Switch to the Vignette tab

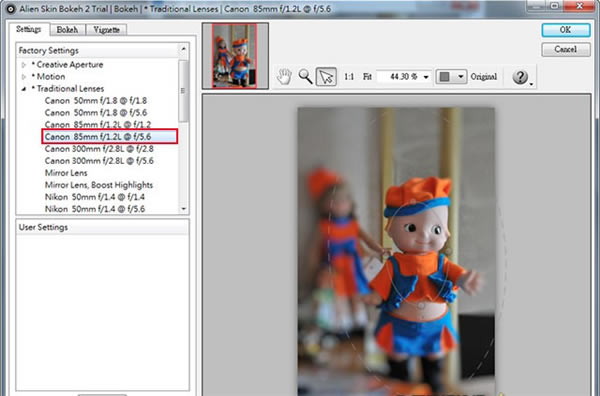click(106, 29)
